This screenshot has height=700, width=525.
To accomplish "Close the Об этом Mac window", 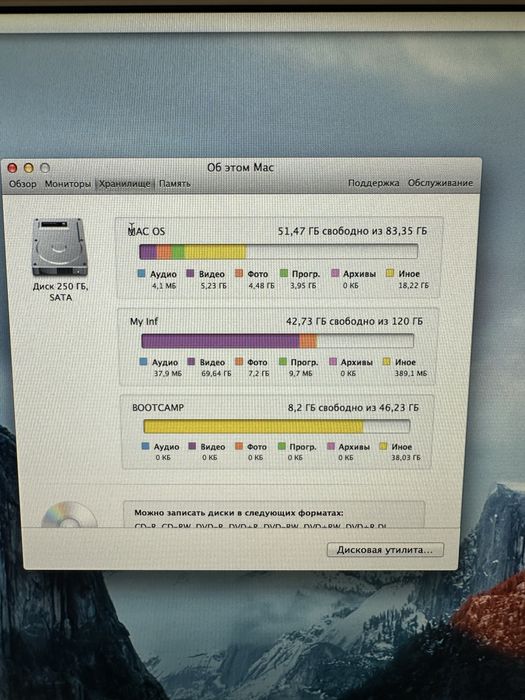I will (12, 168).
